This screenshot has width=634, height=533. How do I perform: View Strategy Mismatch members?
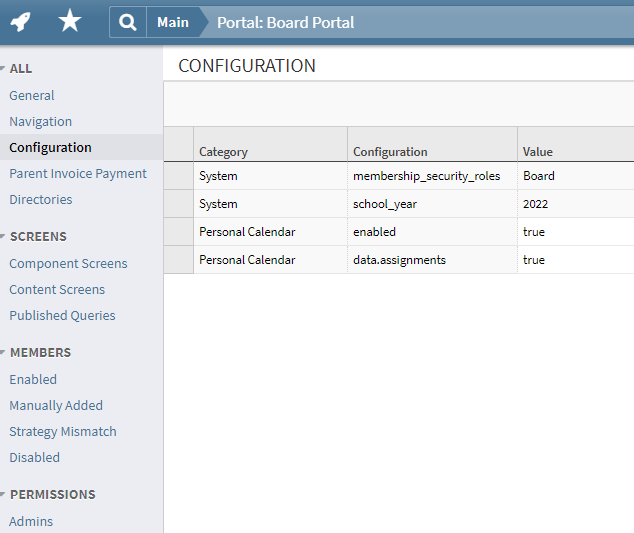coord(63,431)
